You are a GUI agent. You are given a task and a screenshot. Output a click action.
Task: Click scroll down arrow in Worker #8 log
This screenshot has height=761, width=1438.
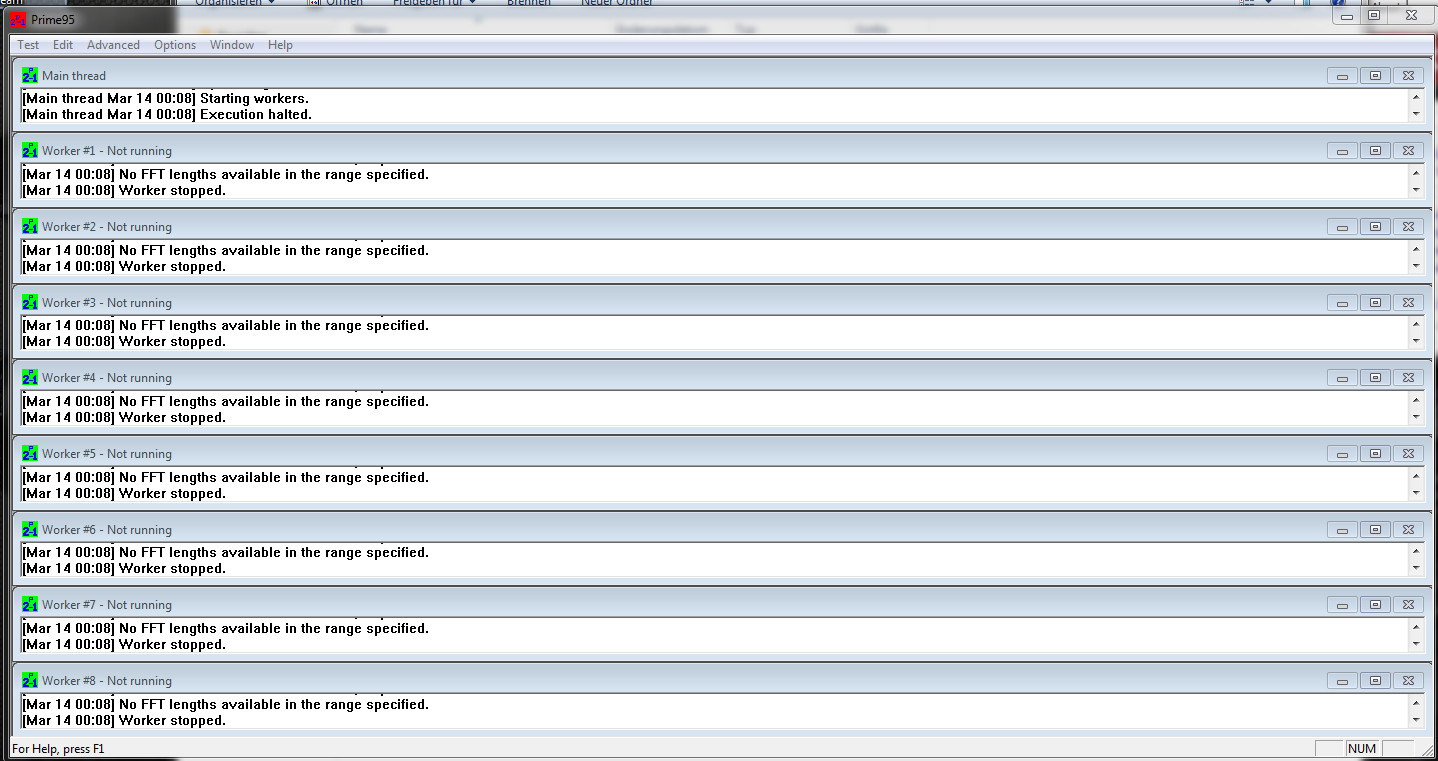click(1416, 720)
